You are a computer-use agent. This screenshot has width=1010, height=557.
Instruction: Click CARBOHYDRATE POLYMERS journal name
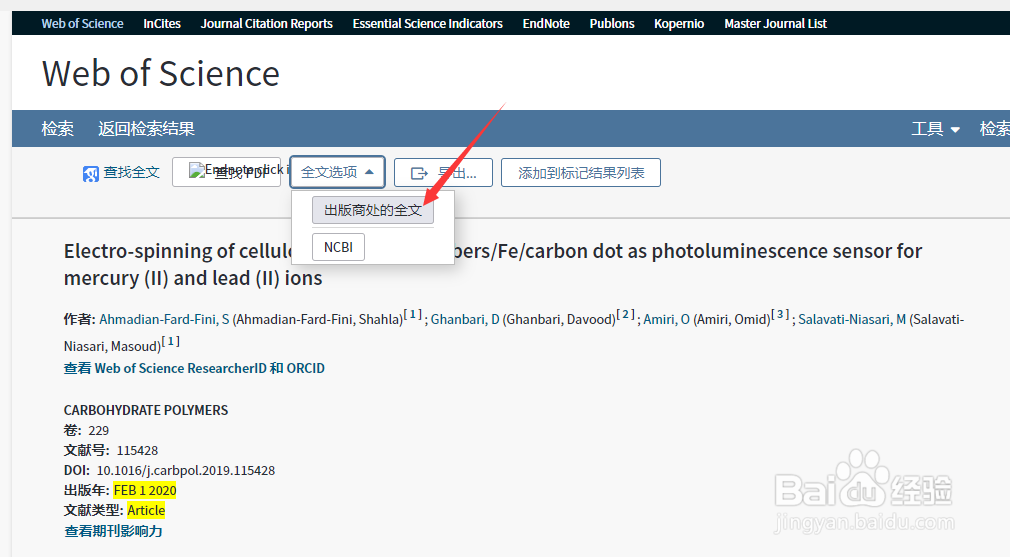point(146,410)
